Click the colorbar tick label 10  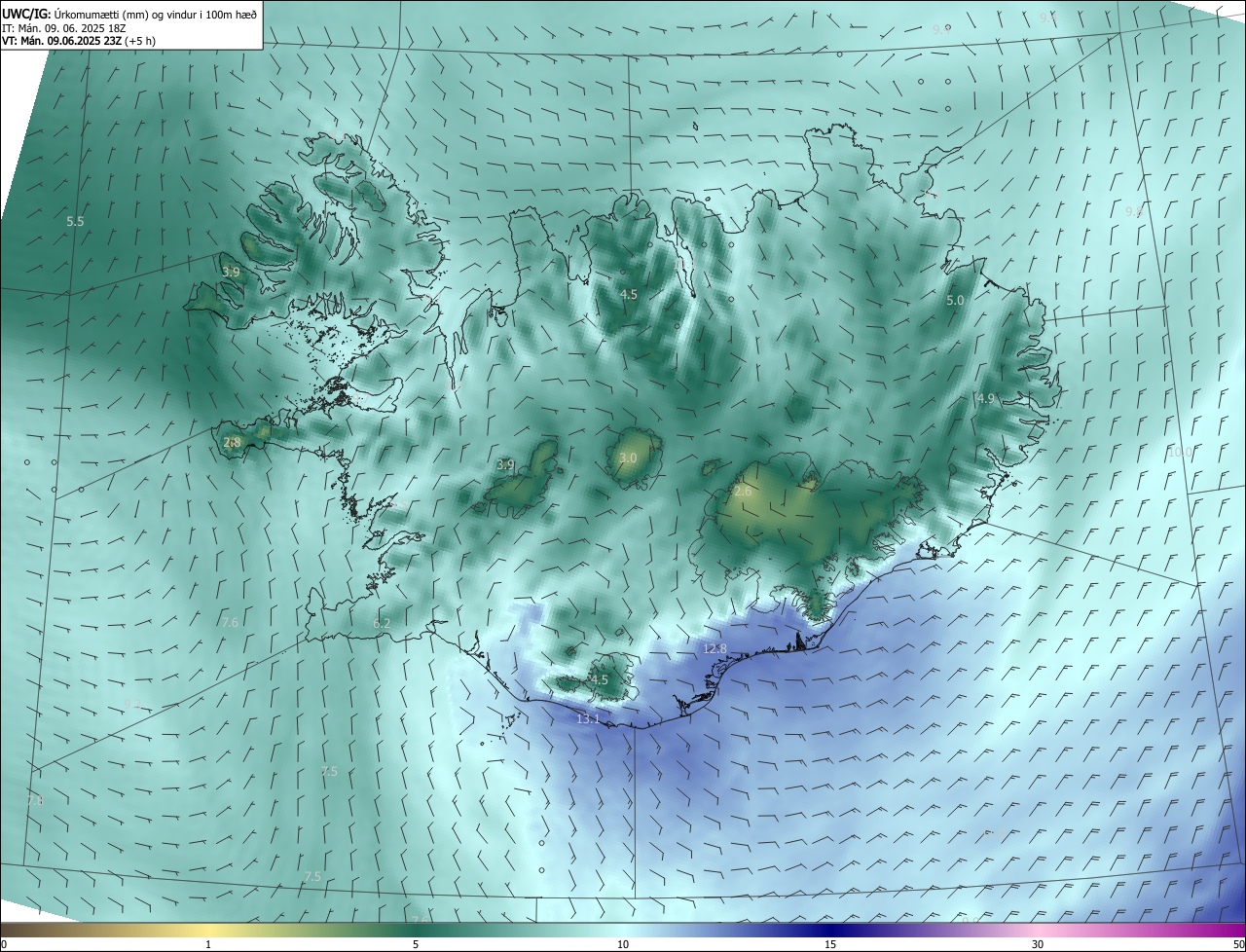click(x=623, y=944)
